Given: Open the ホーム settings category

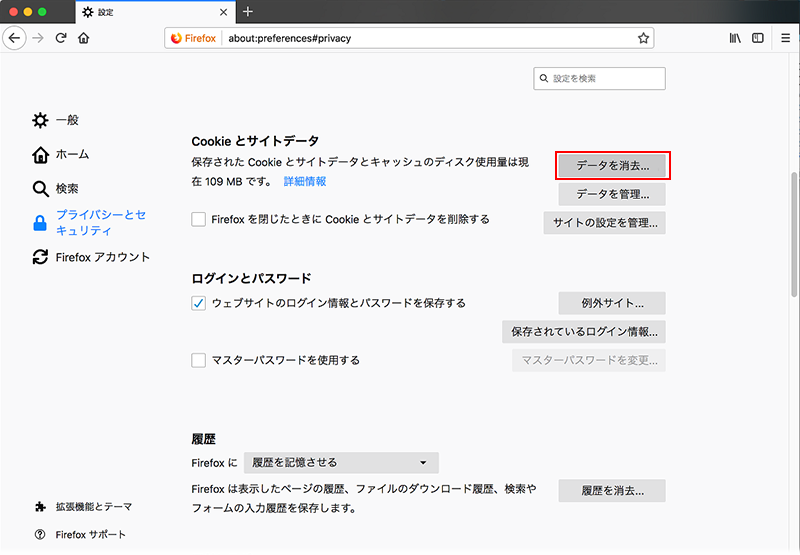Looking at the screenshot, I should pos(60,155).
